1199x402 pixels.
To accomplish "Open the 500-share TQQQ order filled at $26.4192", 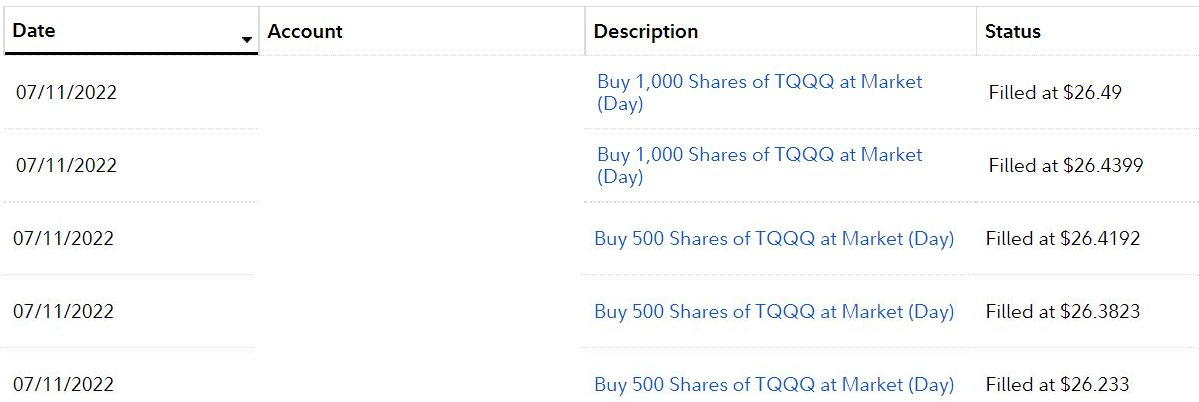I will tap(774, 239).
